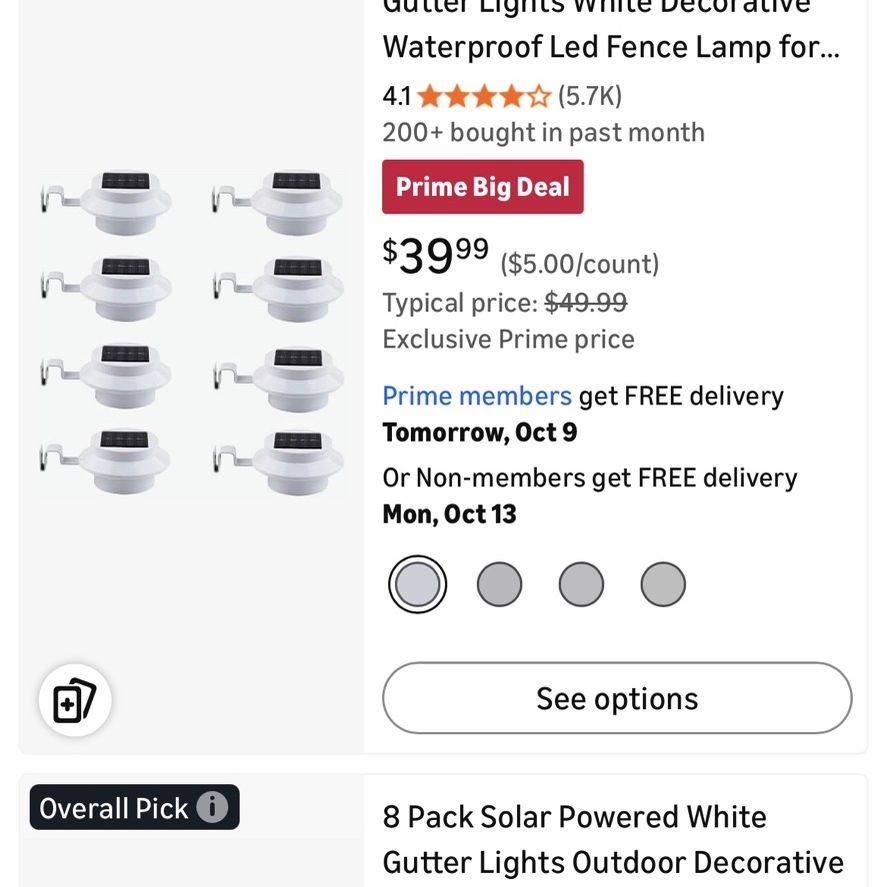Image resolution: width=887 pixels, height=887 pixels.
Task: Click the (5.7K) reviews count
Action: (x=590, y=96)
